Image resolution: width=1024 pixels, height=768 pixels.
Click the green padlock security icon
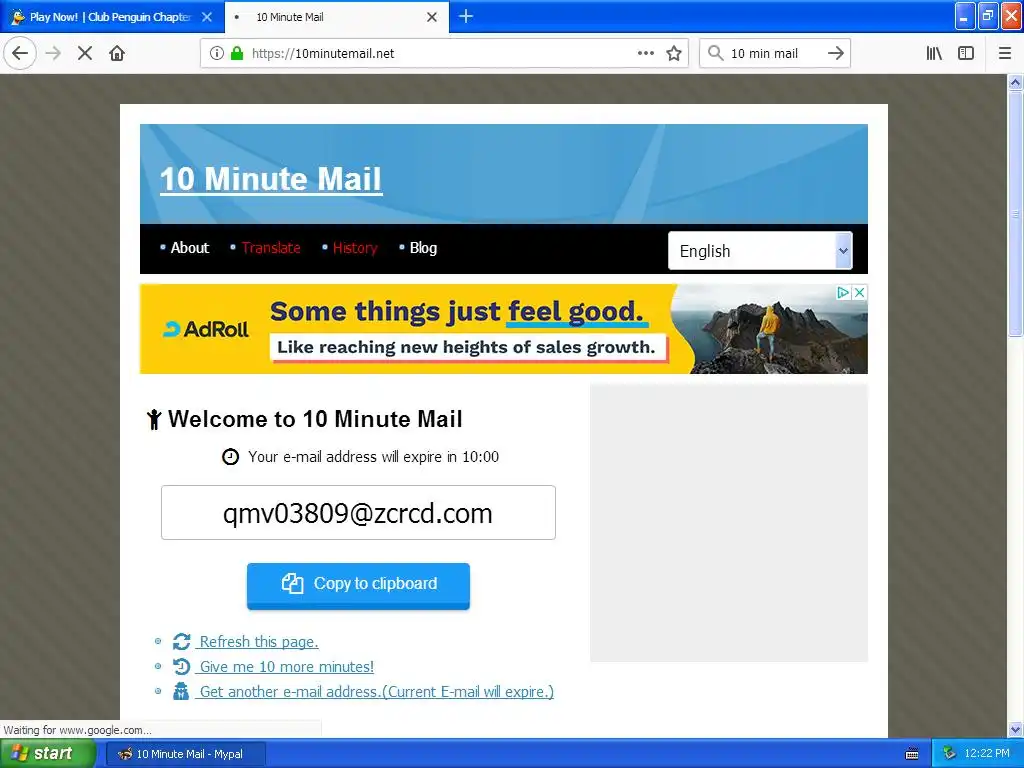(x=237, y=53)
